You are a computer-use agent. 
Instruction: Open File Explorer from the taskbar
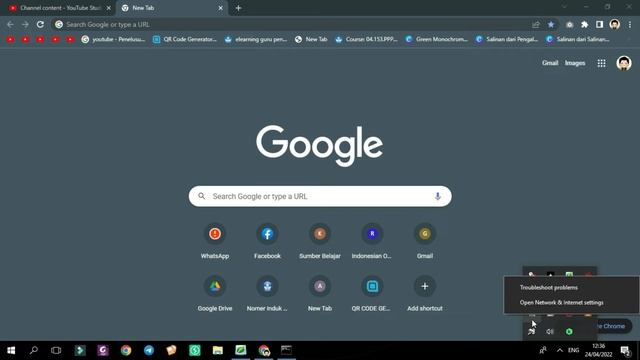[218, 350]
